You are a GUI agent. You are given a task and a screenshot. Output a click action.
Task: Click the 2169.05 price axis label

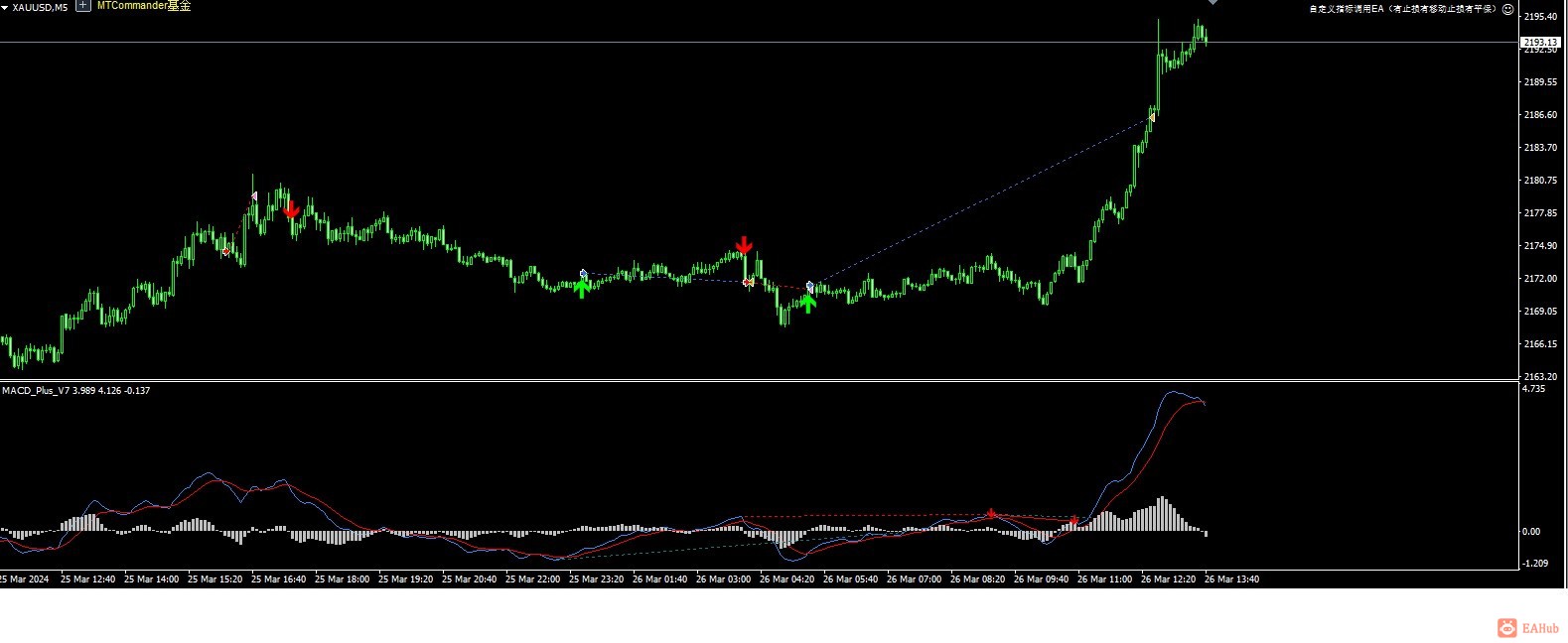pyautogui.click(x=1540, y=312)
